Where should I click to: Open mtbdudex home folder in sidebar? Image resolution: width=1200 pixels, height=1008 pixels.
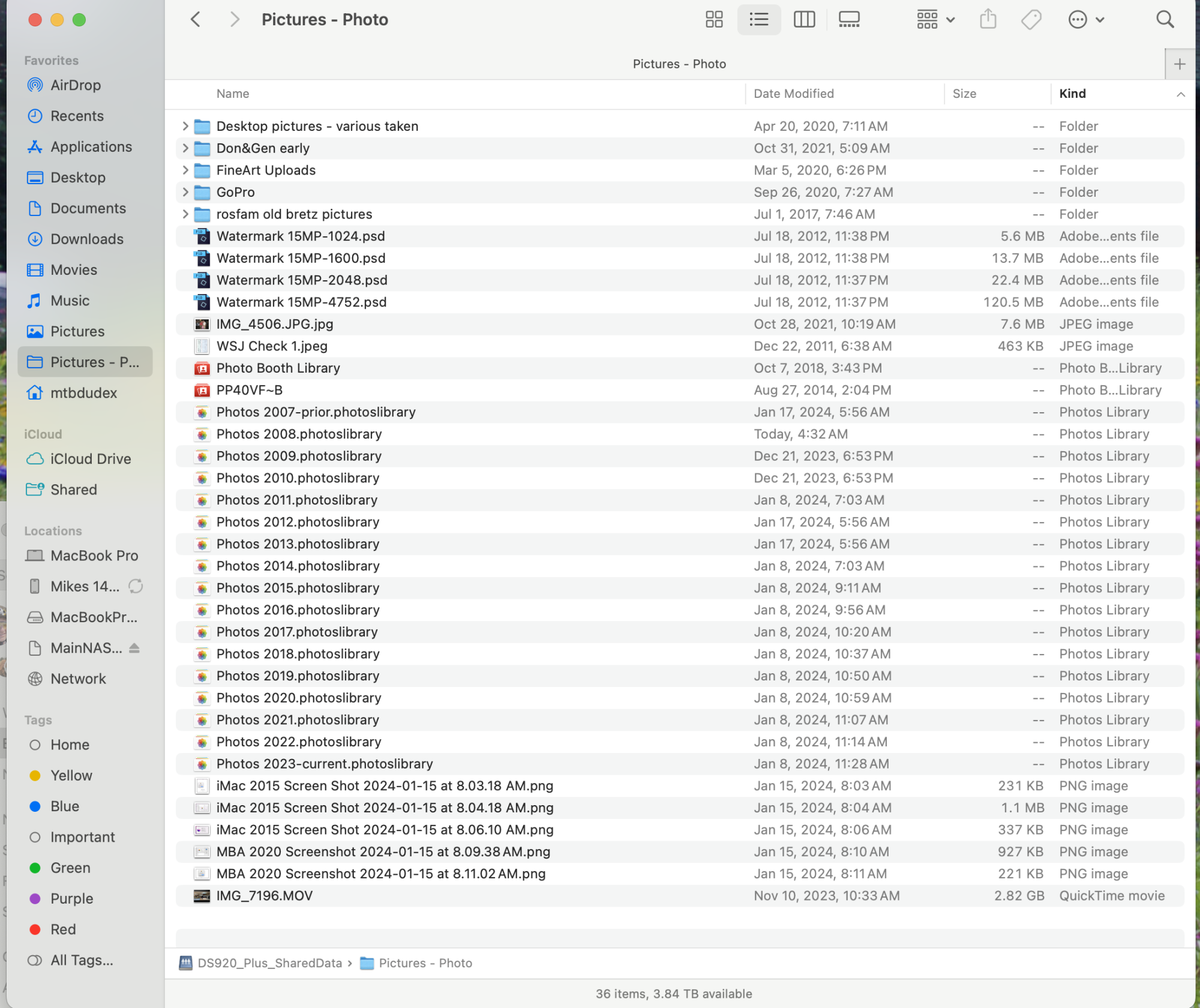(x=83, y=393)
